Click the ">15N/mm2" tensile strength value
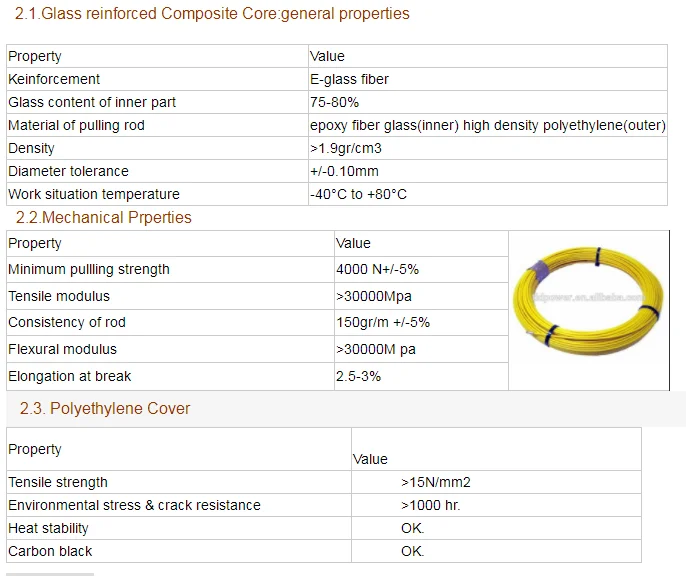The height and width of the screenshot is (576, 686). [x=436, y=482]
